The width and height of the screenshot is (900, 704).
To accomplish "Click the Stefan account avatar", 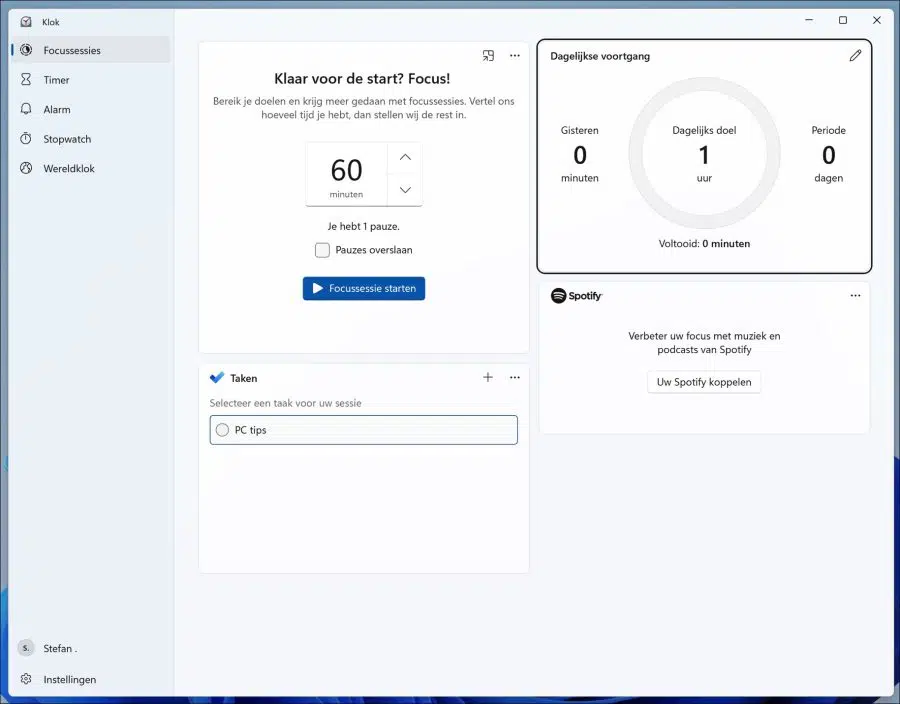I will coord(26,648).
